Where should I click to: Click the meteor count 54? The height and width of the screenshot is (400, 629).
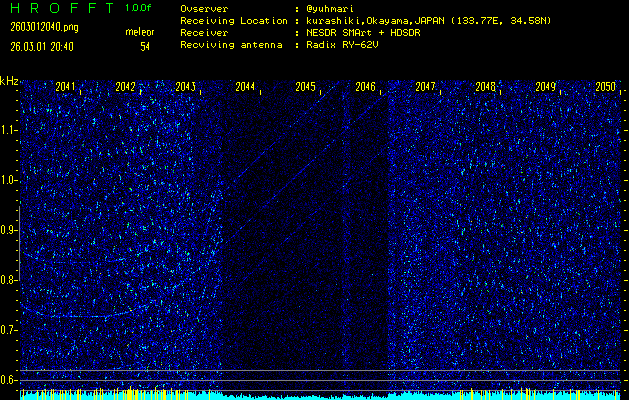(145, 47)
